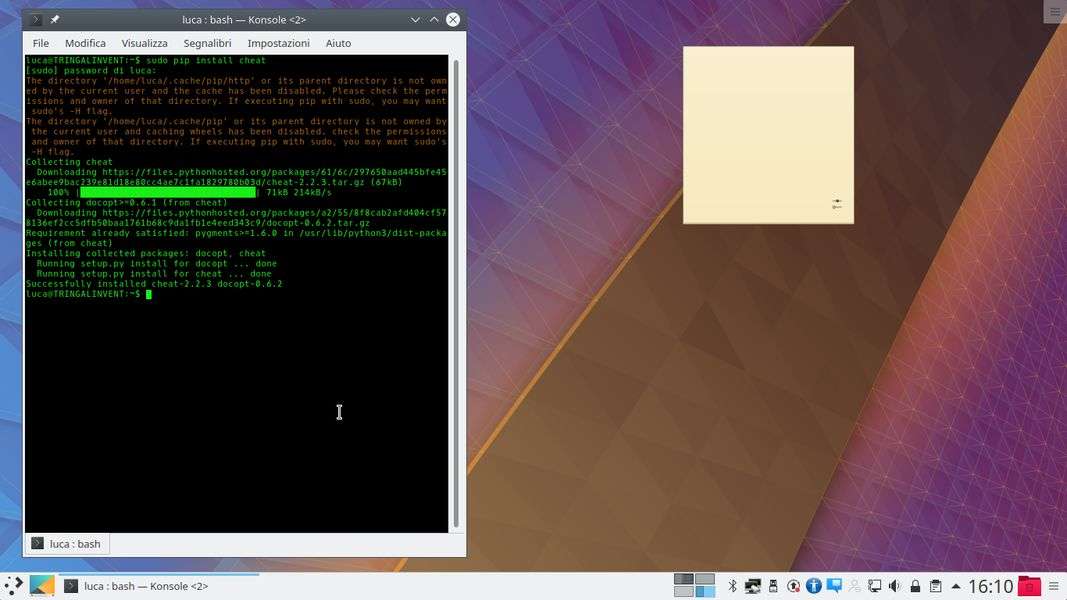Image resolution: width=1067 pixels, height=600 pixels.
Task: Click the lock screen tray icon
Action: click(915, 586)
